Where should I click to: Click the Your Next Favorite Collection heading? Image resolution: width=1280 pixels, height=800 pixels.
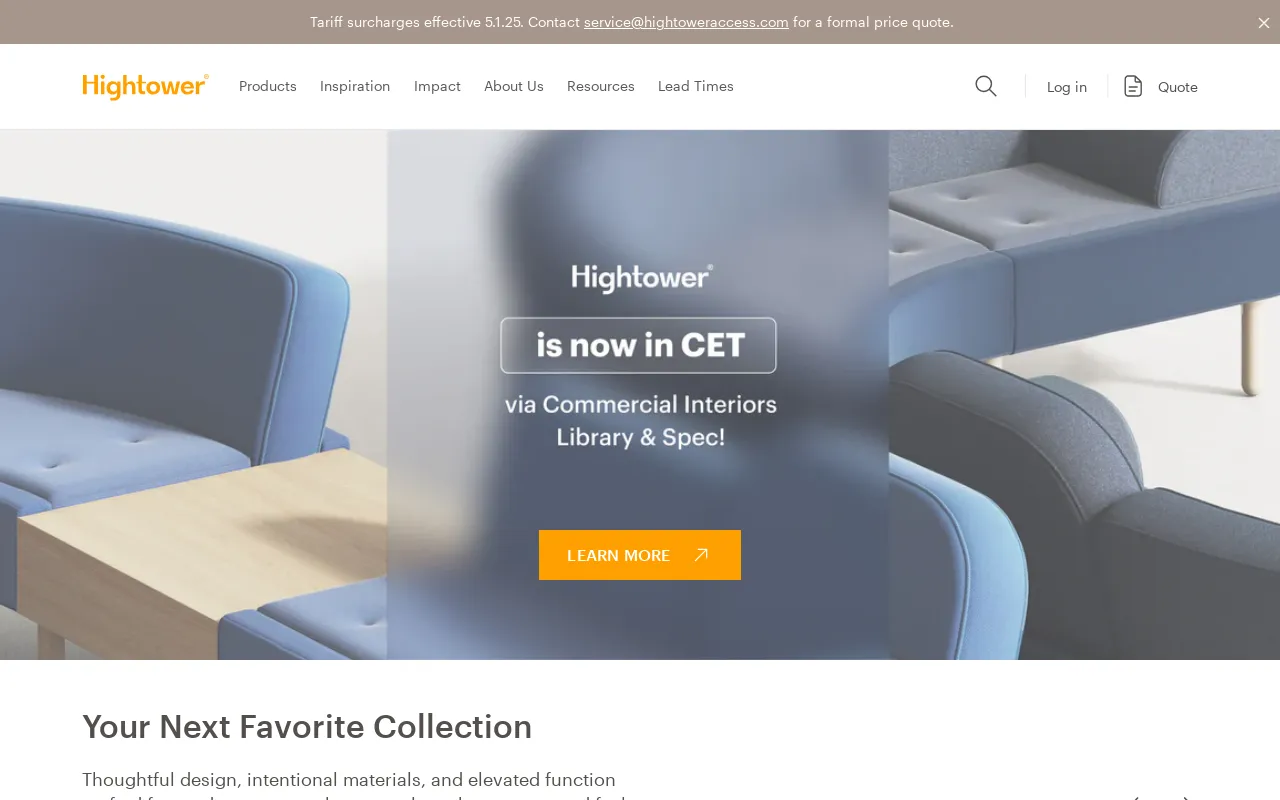coord(307,727)
